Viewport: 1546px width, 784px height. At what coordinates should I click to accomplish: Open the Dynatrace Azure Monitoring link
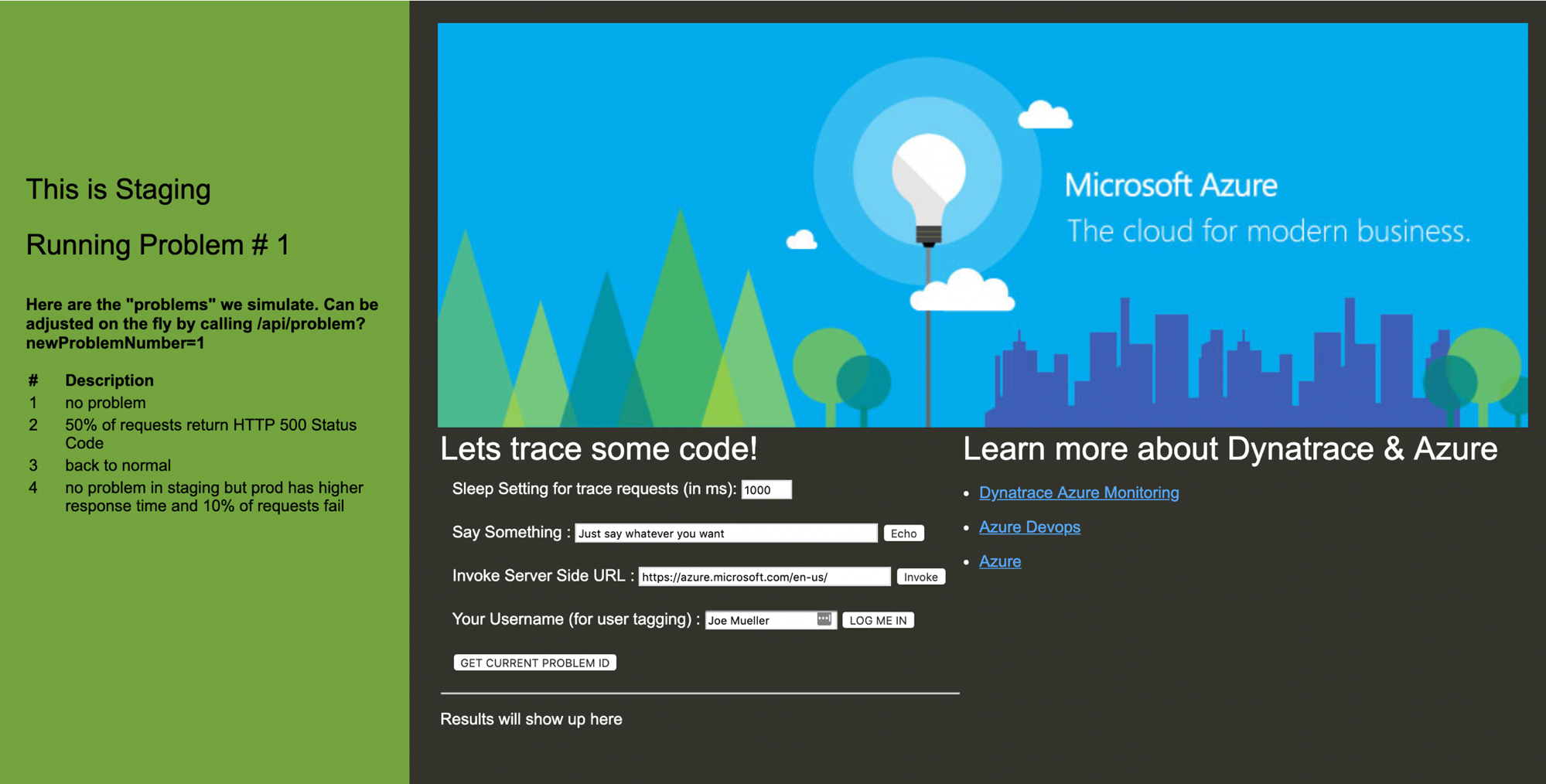[x=1079, y=493]
